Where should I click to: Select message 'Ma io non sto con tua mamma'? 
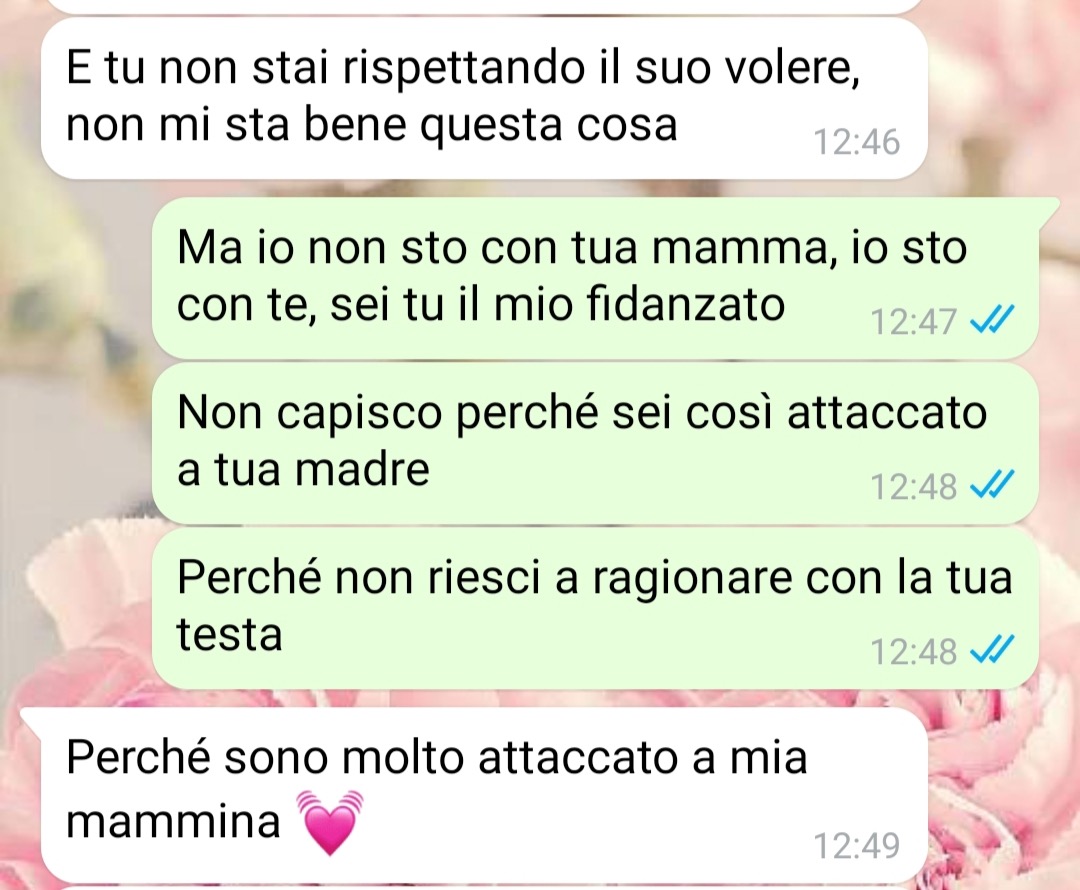click(594, 278)
